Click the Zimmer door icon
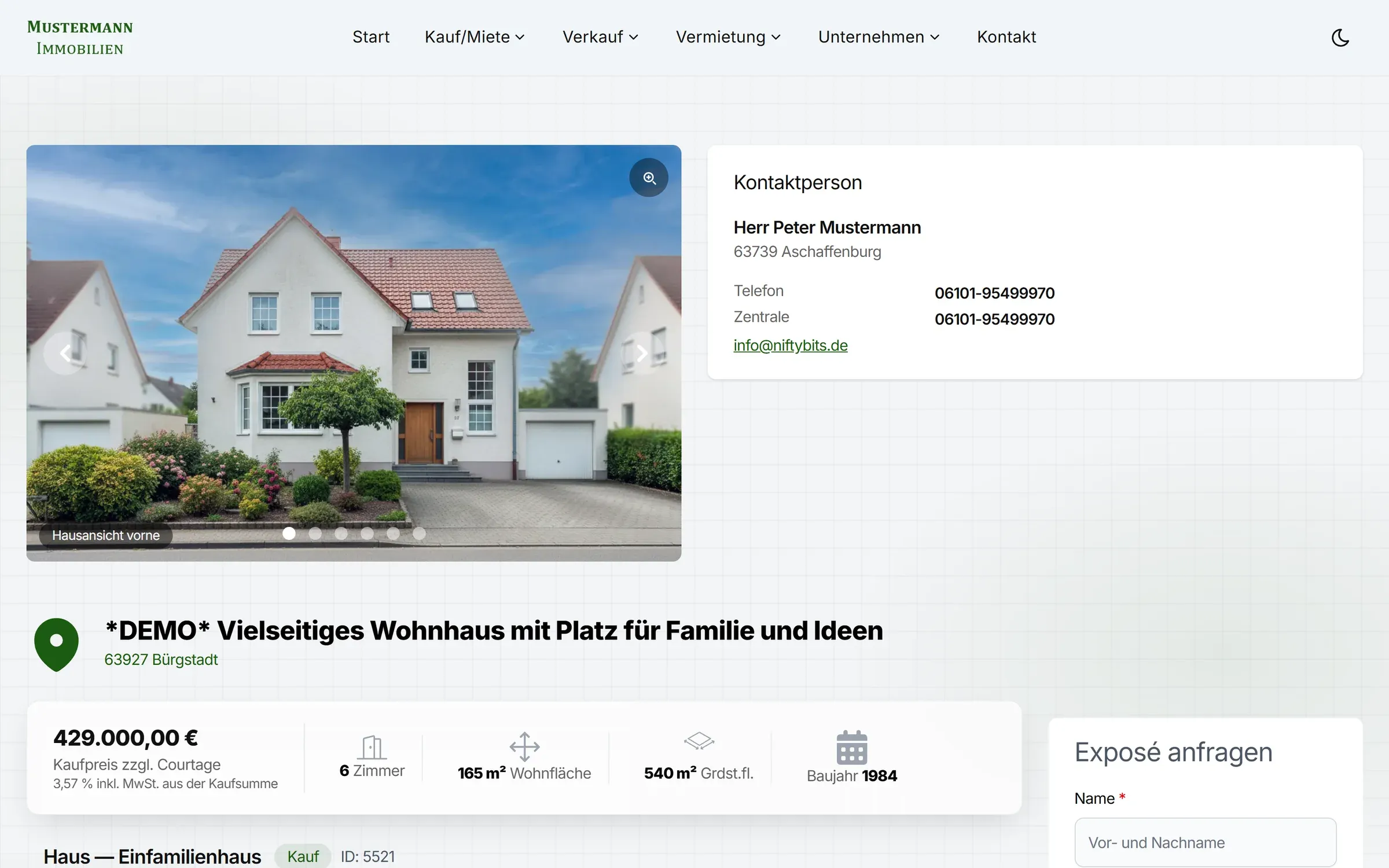The height and width of the screenshot is (868, 1389). tap(372, 747)
